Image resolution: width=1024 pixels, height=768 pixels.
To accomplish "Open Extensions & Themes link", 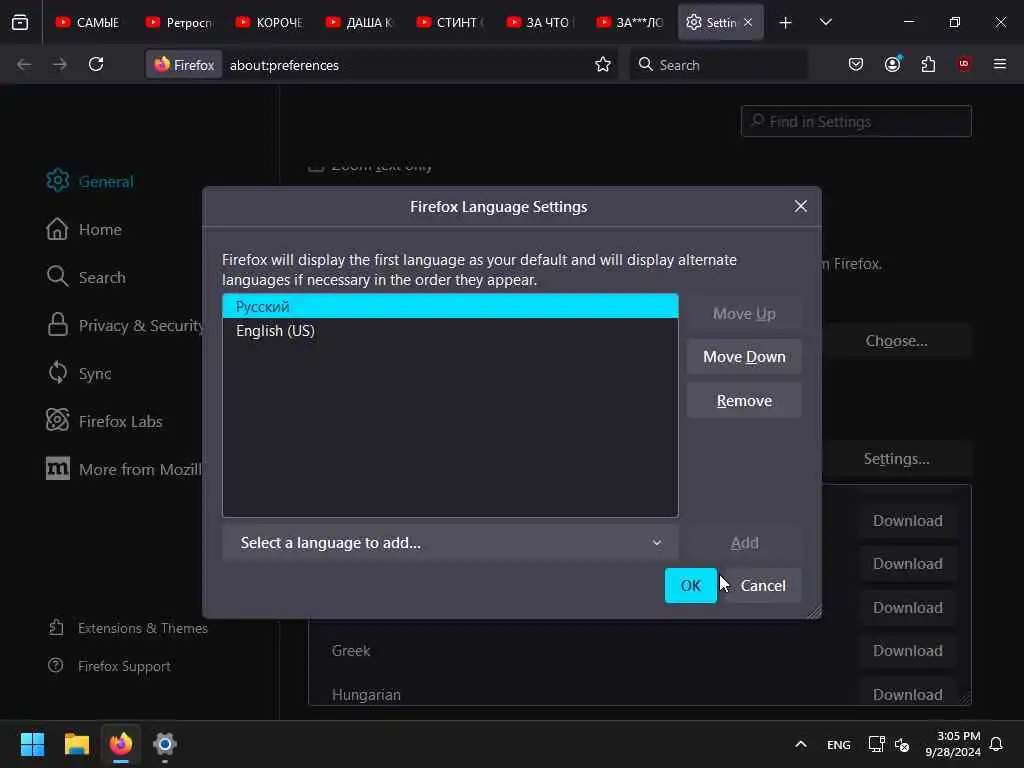I will 128,628.
